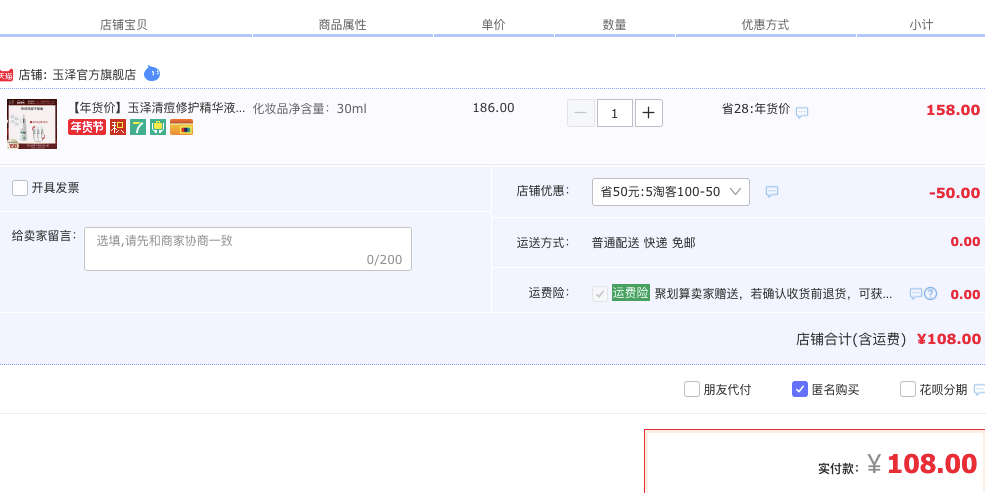Click the 店铺合计(含运费) ¥108.00 total
Screen dimensions: 985x493
click(888, 340)
